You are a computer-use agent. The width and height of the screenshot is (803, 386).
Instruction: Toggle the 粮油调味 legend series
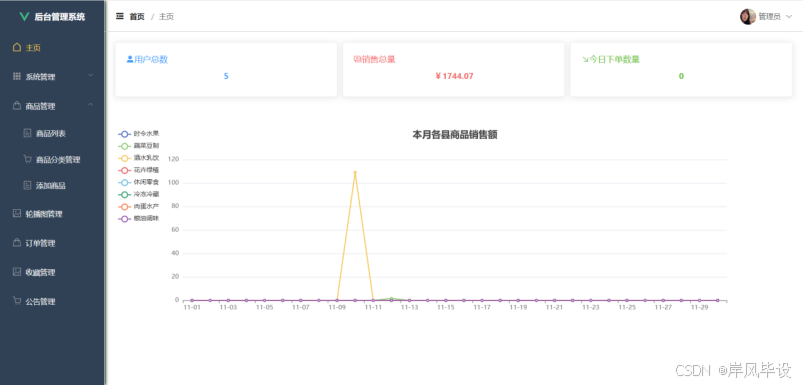click(138, 219)
